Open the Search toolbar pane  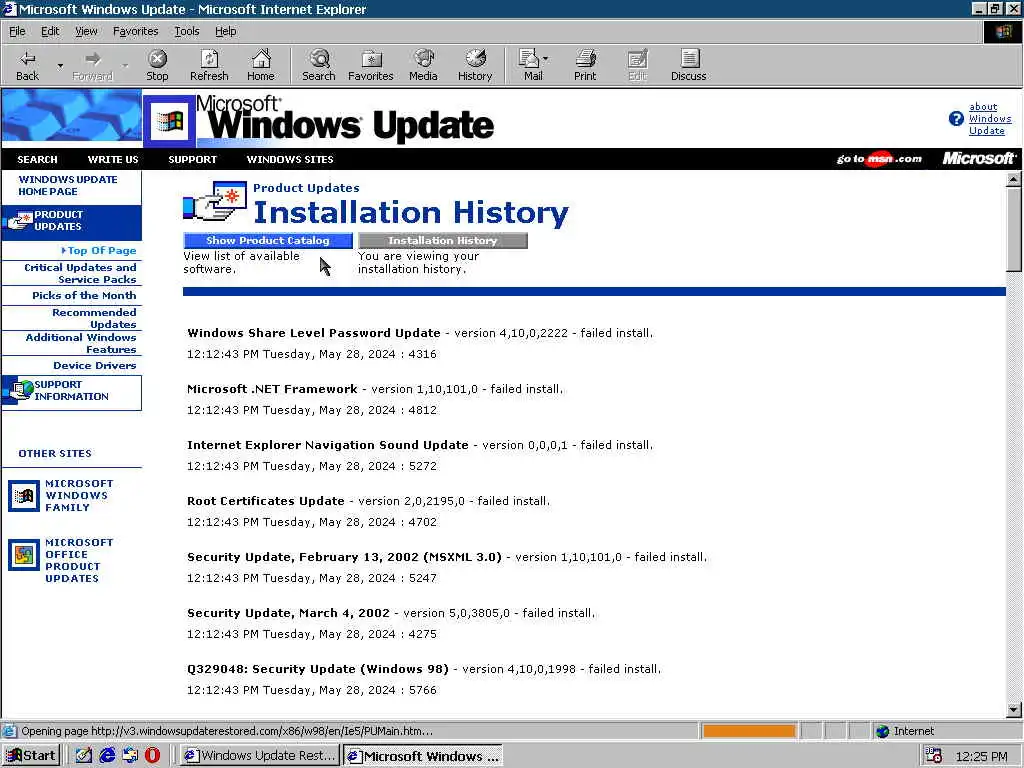(319, 65)
